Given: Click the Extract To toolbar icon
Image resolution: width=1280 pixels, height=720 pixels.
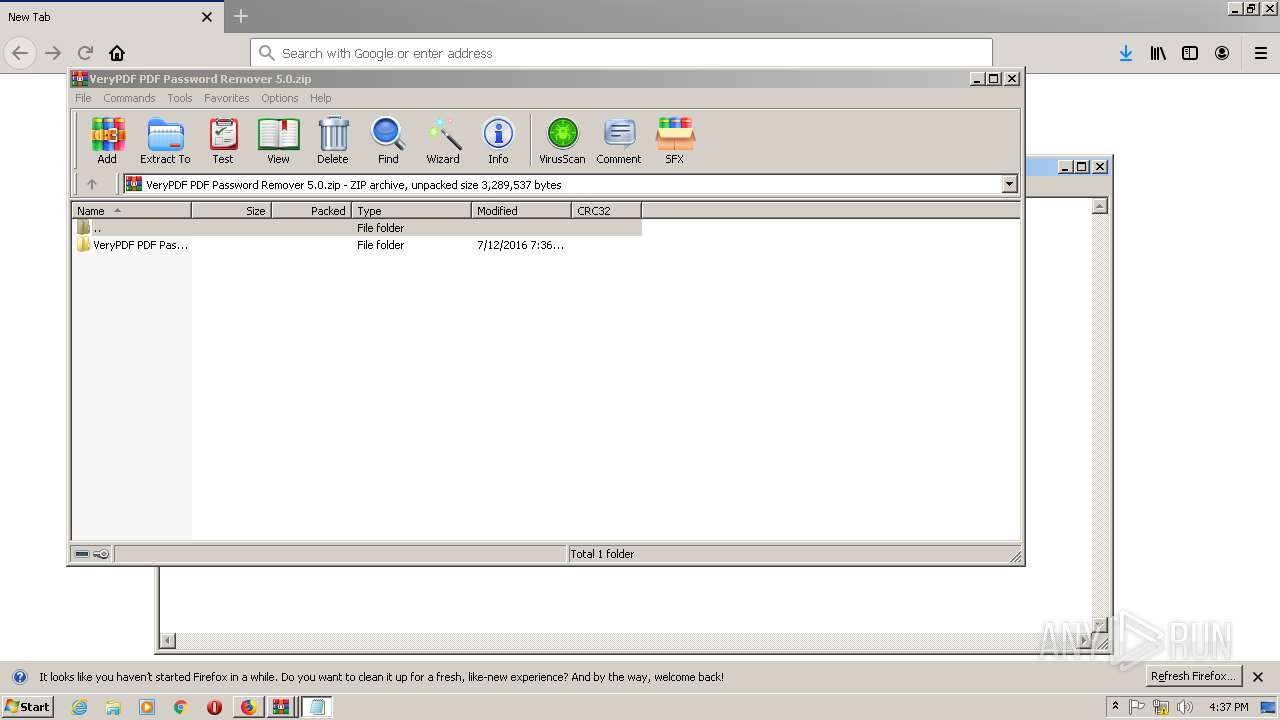Looking at the screenshot, I should point(165,140).
